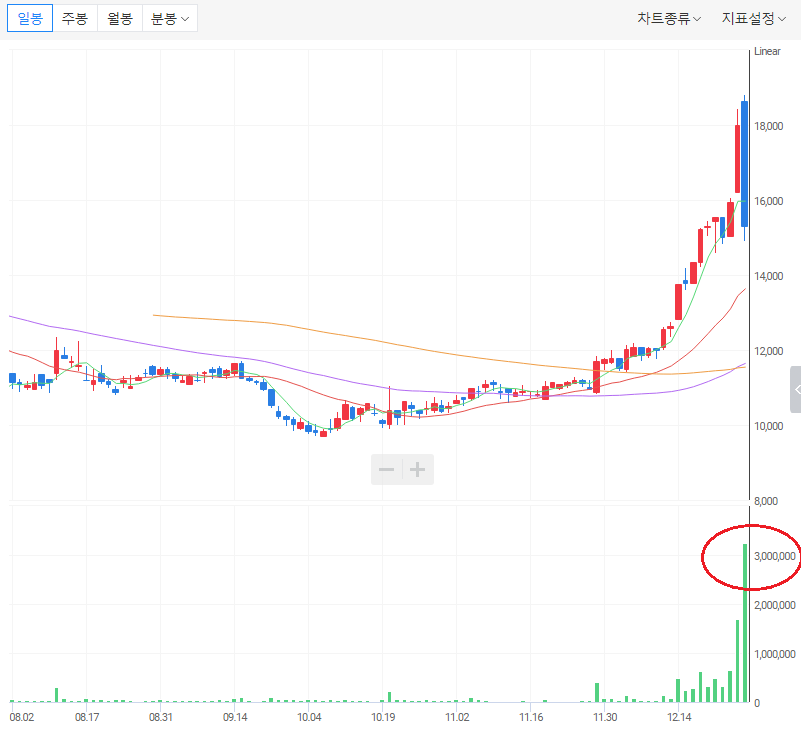
Task: Click the 12,000 price axis label
Action: 768,351
